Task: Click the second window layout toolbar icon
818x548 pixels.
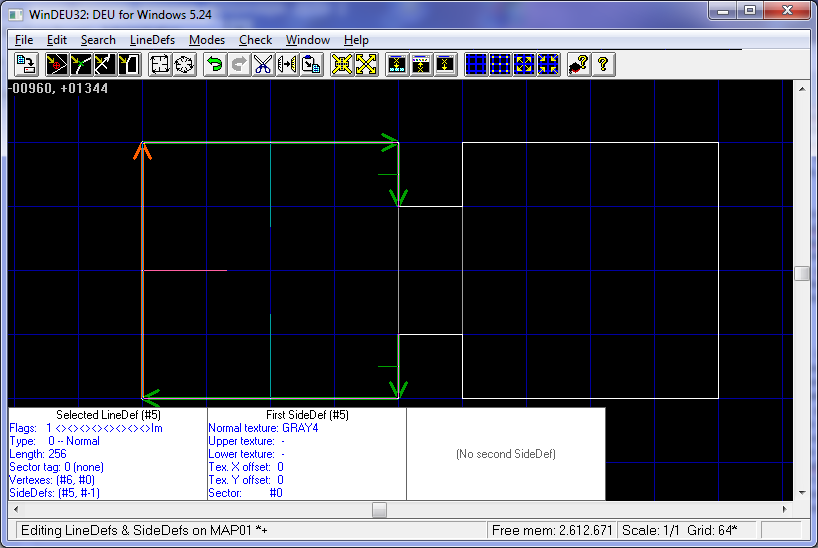Action: point(421,65)
